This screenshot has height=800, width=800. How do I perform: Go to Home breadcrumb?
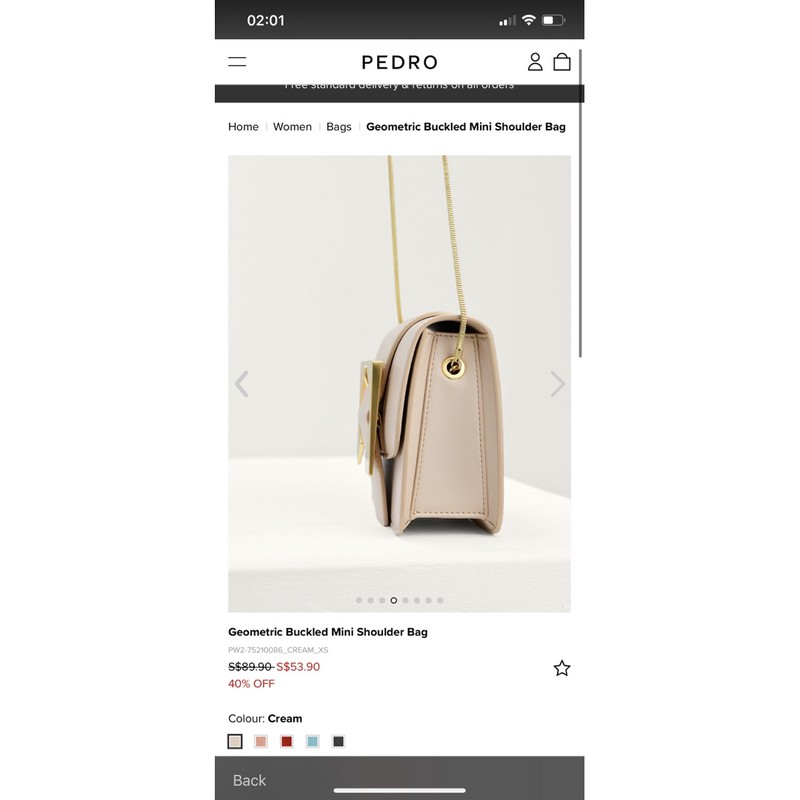pos(243,127)
